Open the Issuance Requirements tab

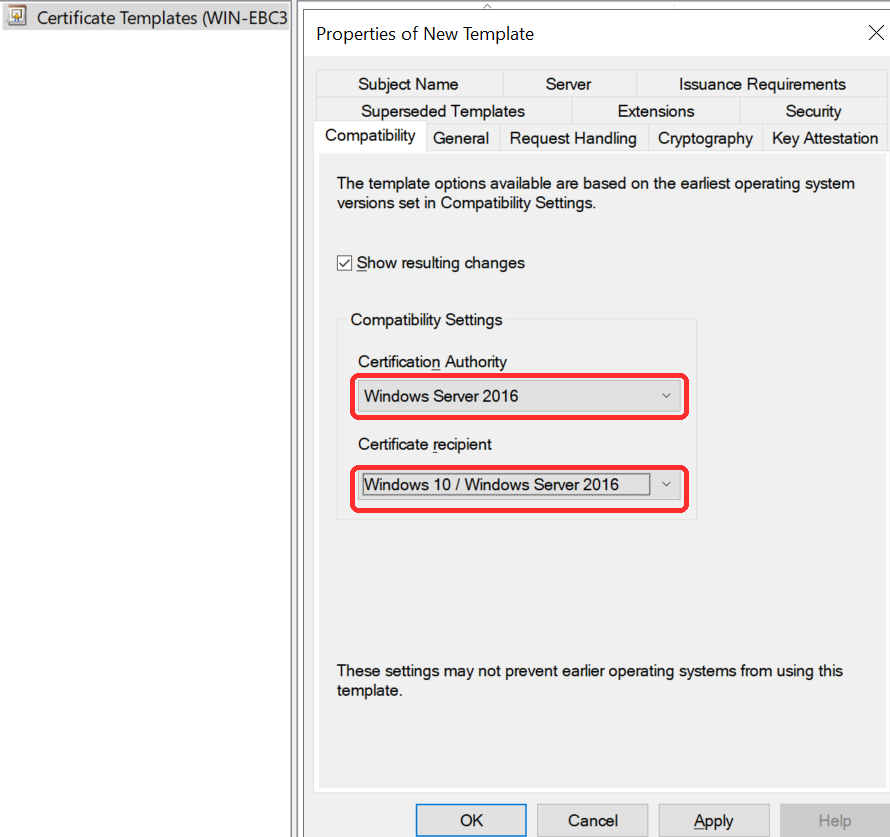pyautogui.click(x=762, y=84)
